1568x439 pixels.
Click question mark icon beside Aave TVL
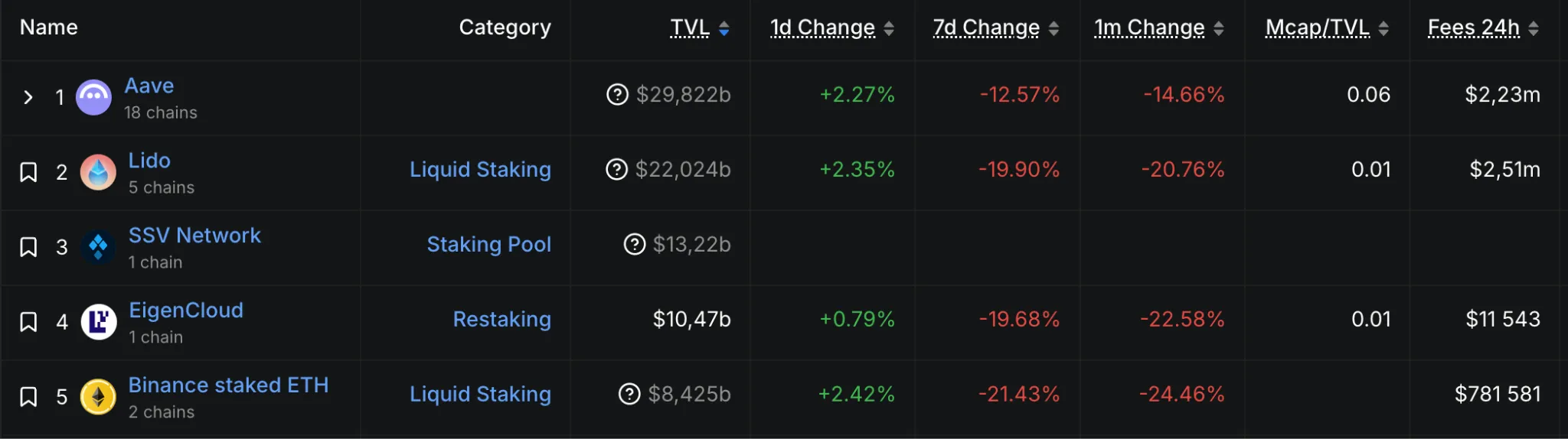tap(617, 95)
